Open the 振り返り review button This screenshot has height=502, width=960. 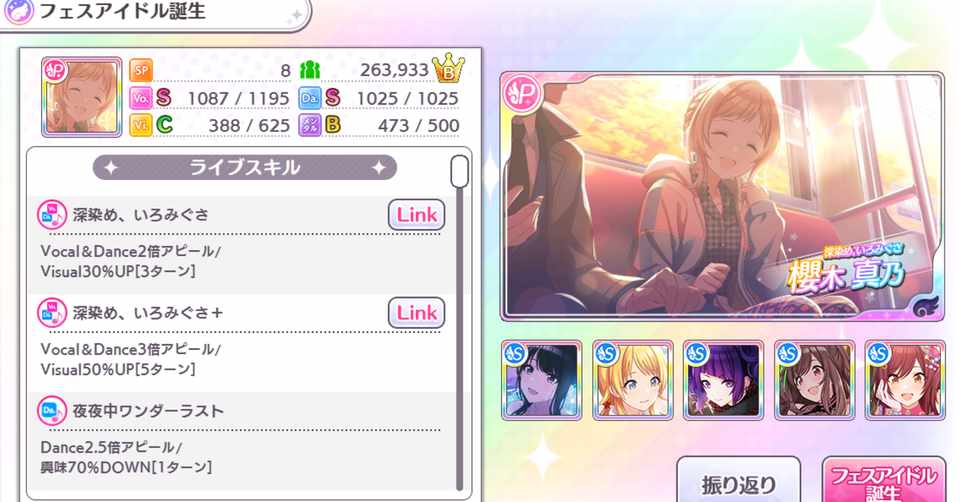point(739,480)
